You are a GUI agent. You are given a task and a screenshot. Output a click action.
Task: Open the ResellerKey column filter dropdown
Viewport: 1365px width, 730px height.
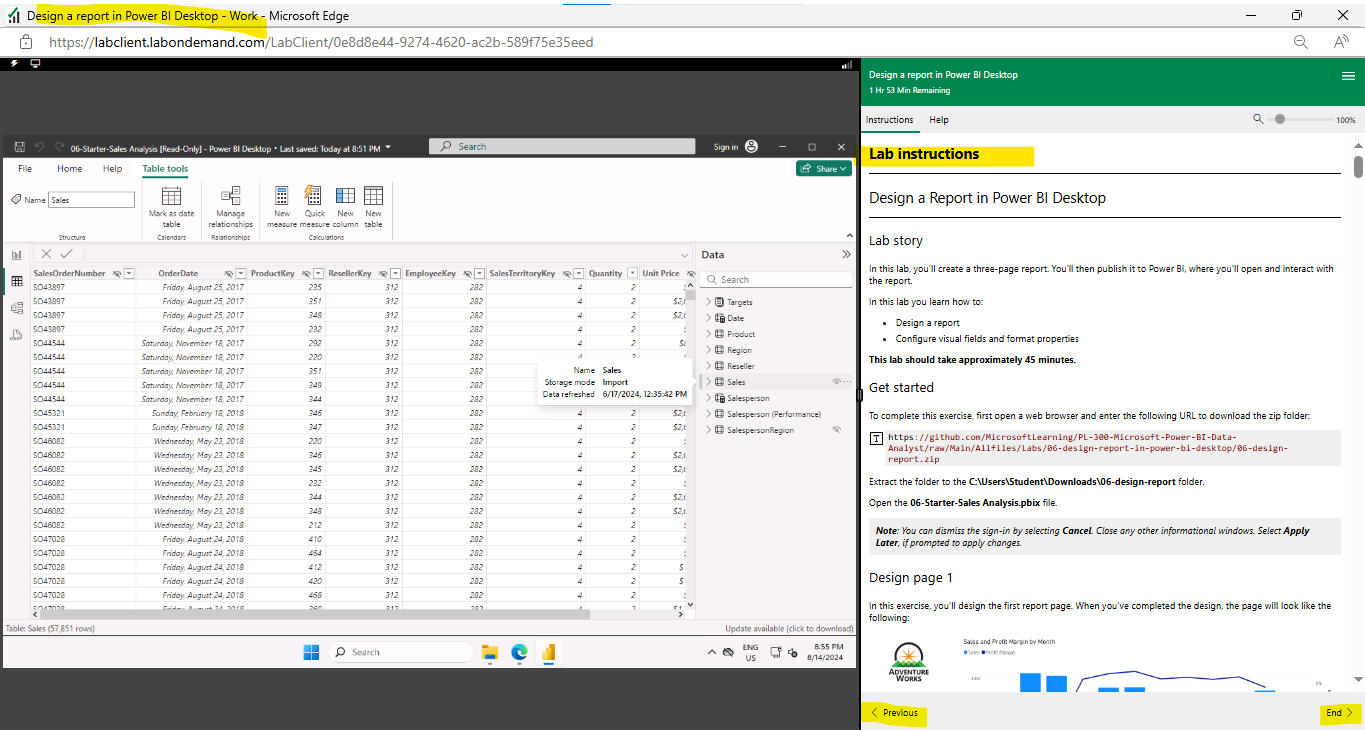coord(395,273)
